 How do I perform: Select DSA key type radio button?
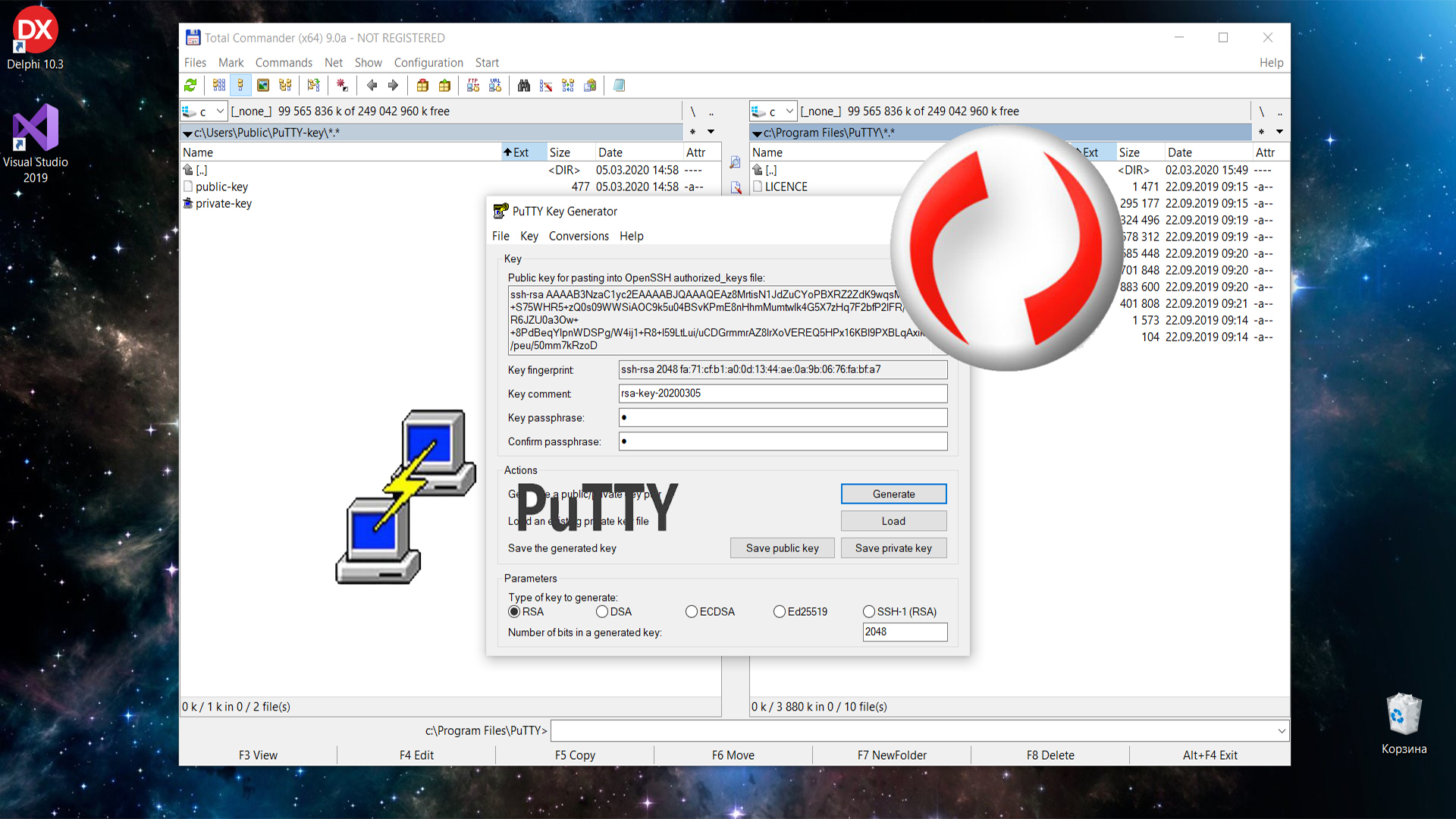(x=602, y=612)
